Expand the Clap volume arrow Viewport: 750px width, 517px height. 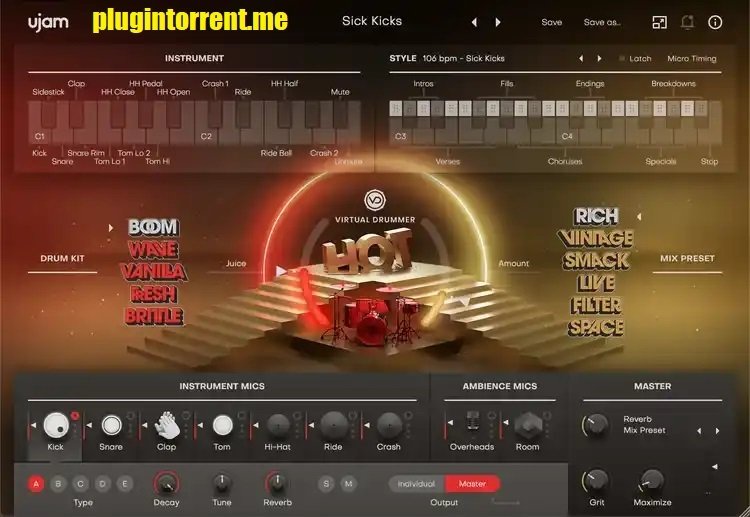click(144, 425)
